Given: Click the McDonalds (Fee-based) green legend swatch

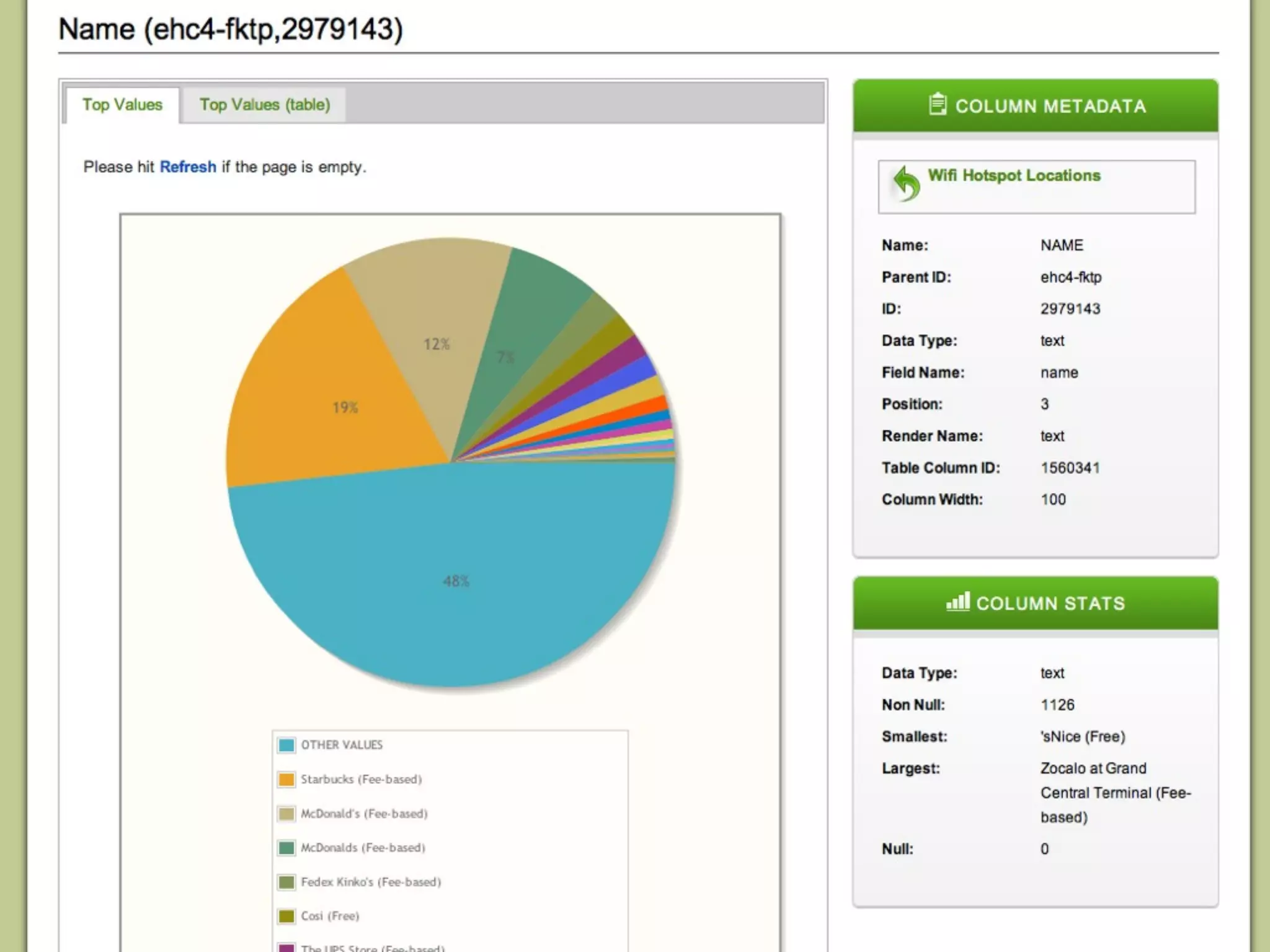Looking at the screenshot, I should point(286,847).
